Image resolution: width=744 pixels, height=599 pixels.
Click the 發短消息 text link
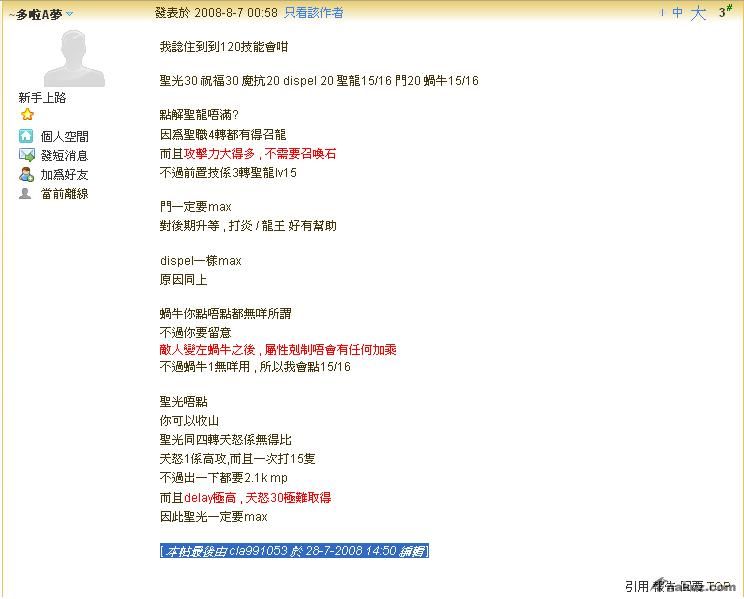(65, 155)
